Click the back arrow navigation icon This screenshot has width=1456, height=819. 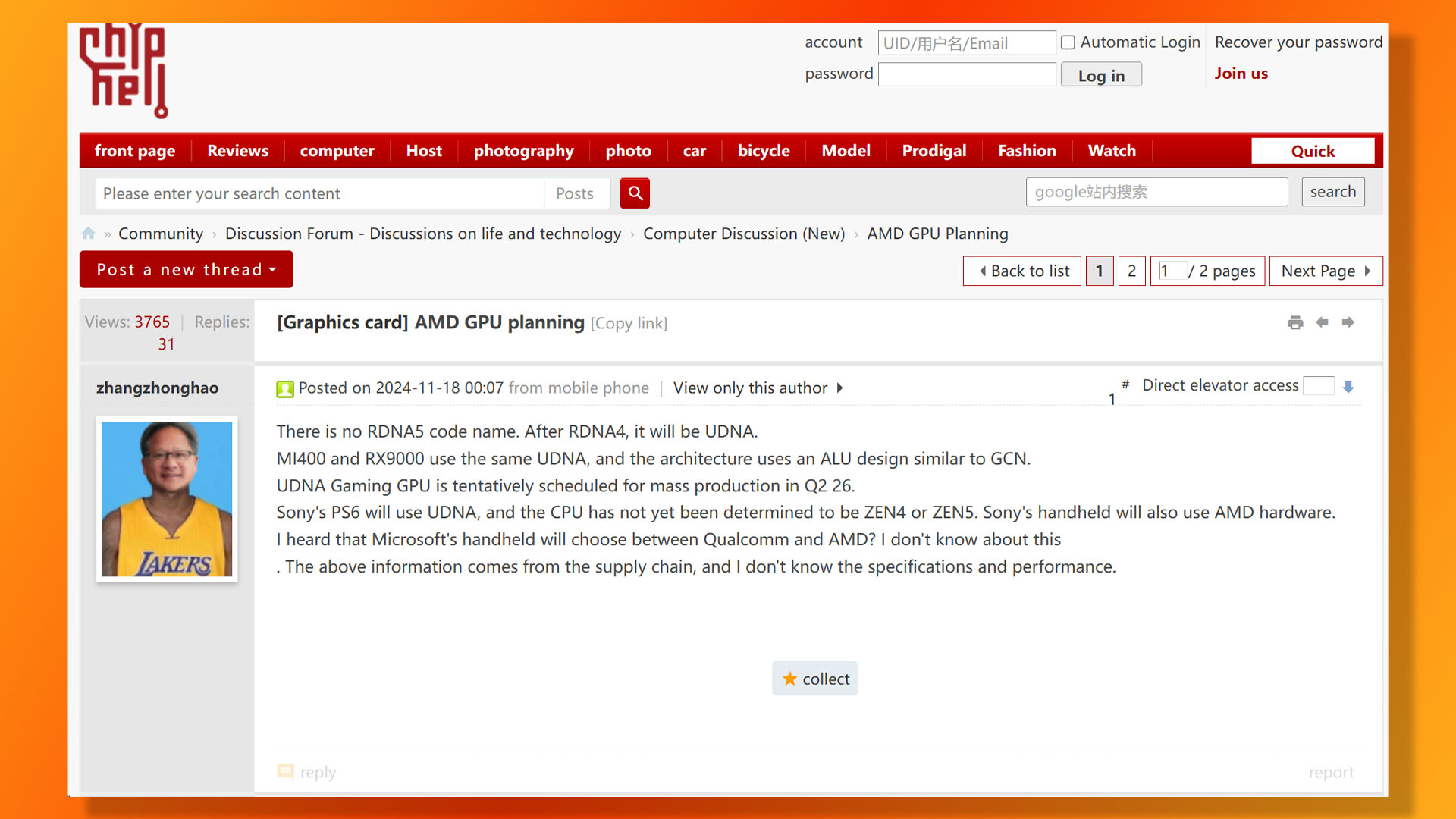click(1321, 321)
